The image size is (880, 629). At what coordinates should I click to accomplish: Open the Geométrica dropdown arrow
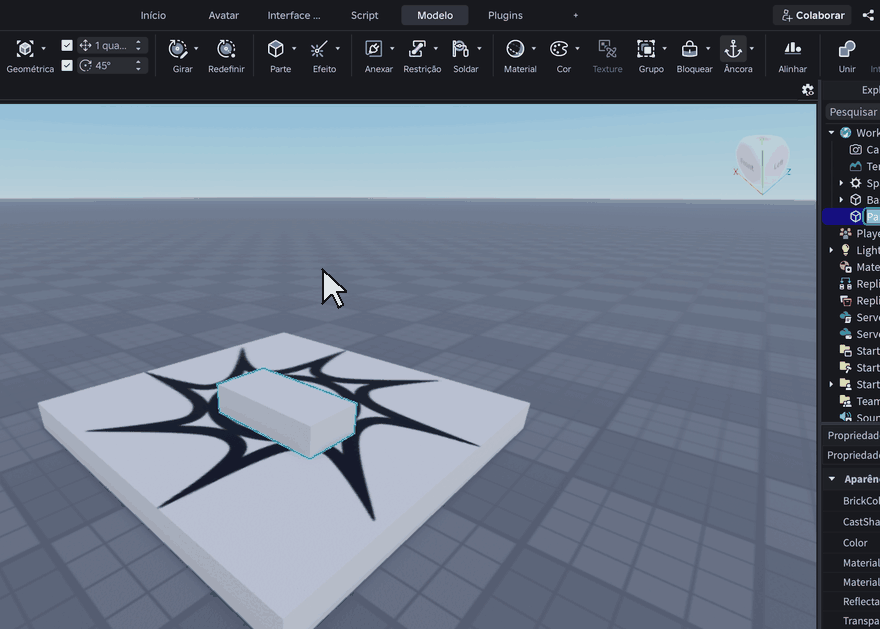point(43,49)
